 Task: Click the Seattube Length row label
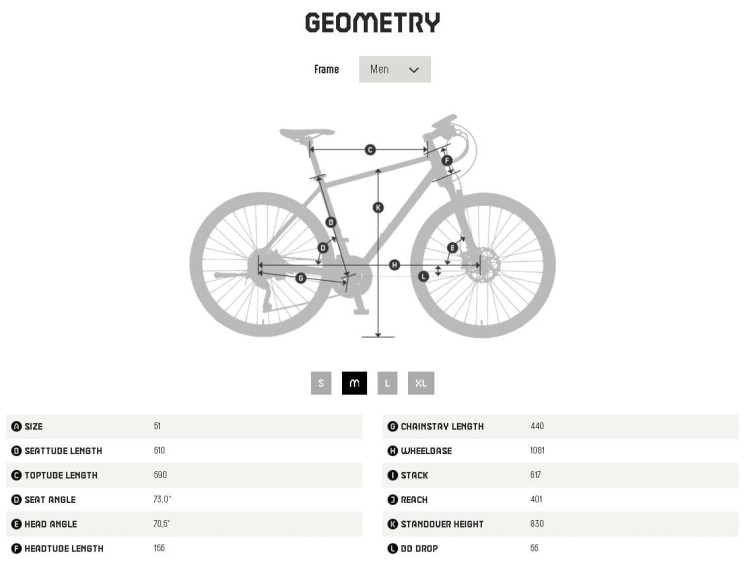63,451
